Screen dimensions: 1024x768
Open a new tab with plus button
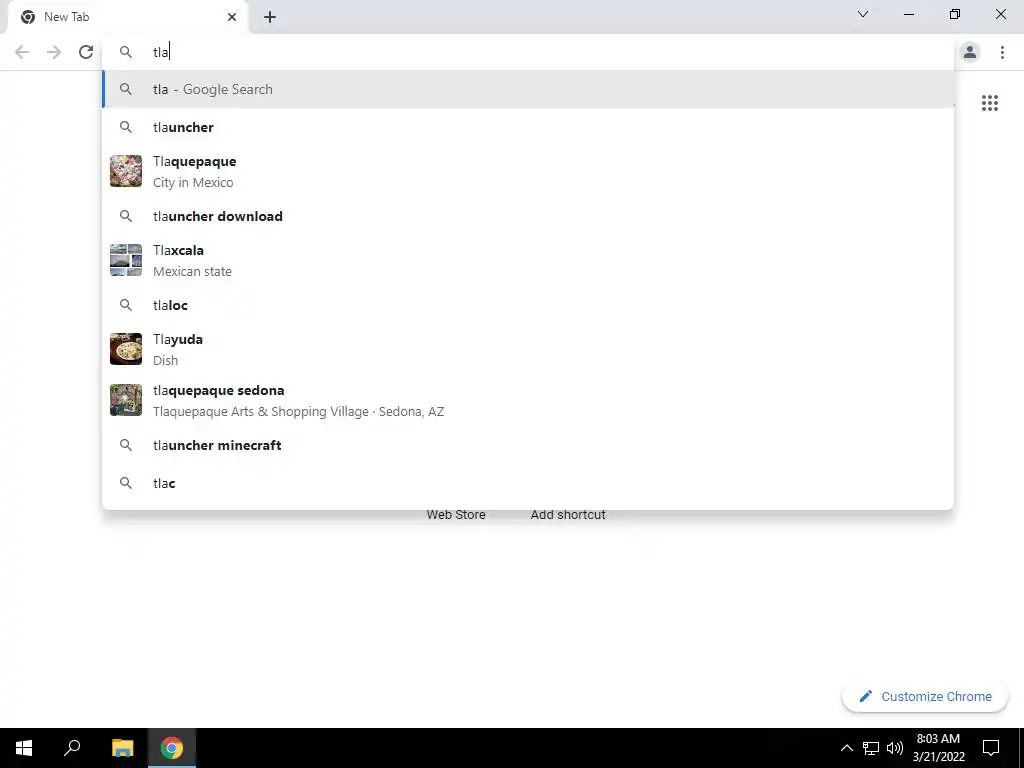click(x=270, y=17)
